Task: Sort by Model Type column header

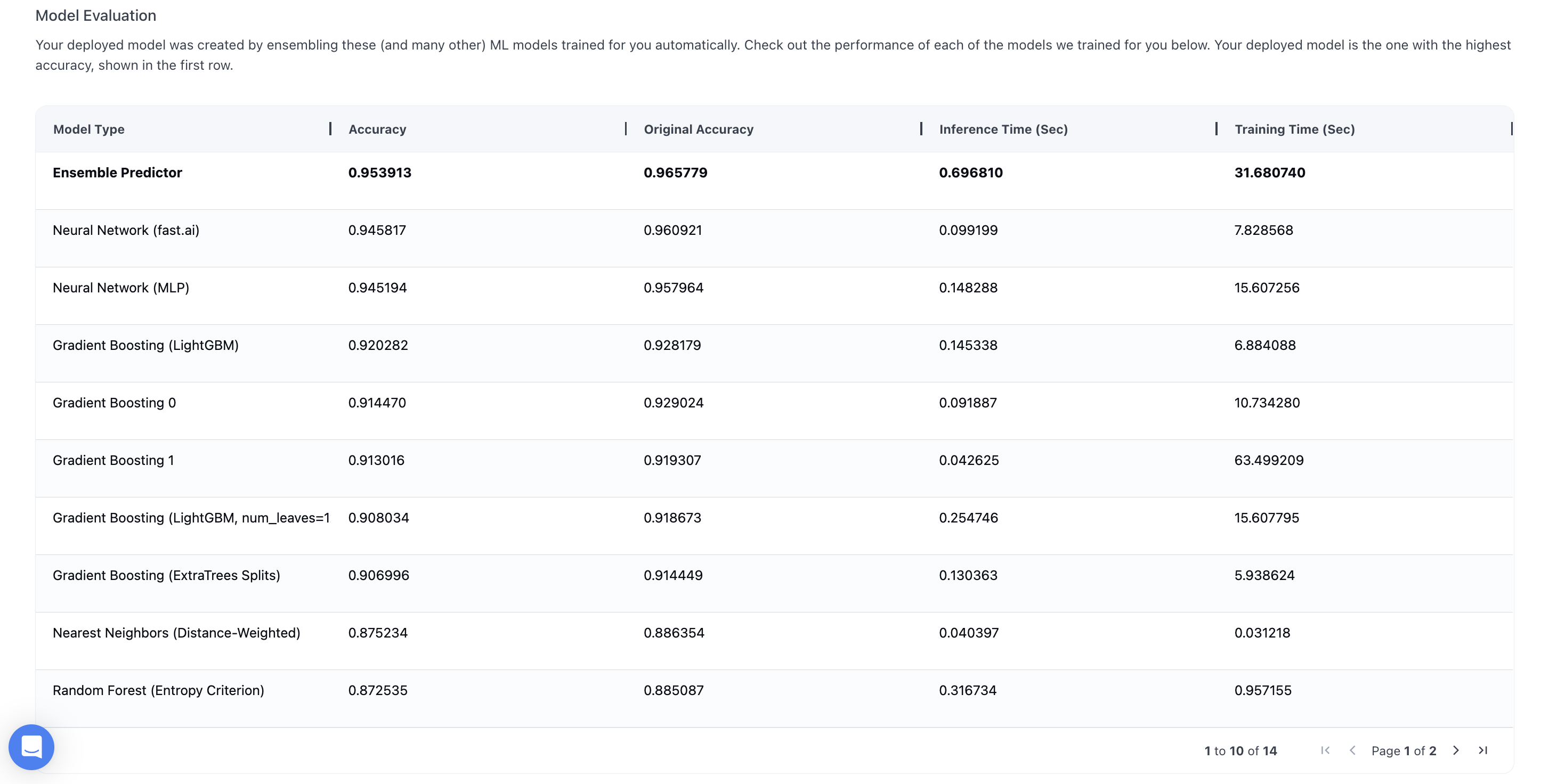Action: click(x=89, y=129)
